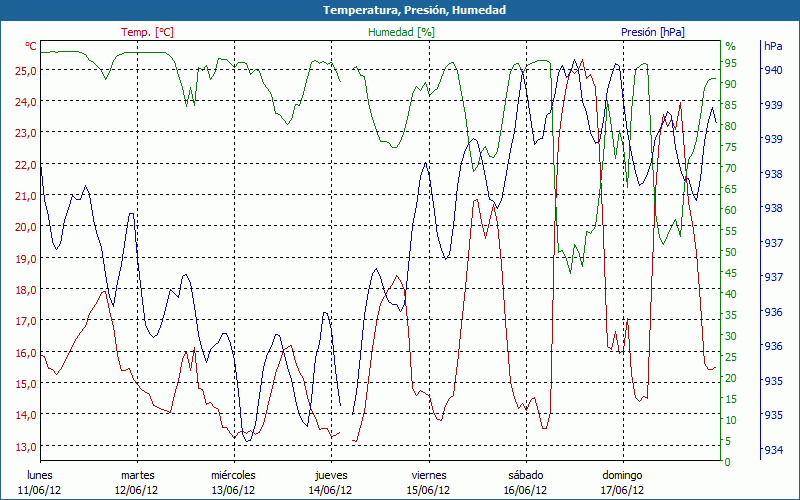Select the sábado day label
Screen dimensions: 800x500
(525, 475)
